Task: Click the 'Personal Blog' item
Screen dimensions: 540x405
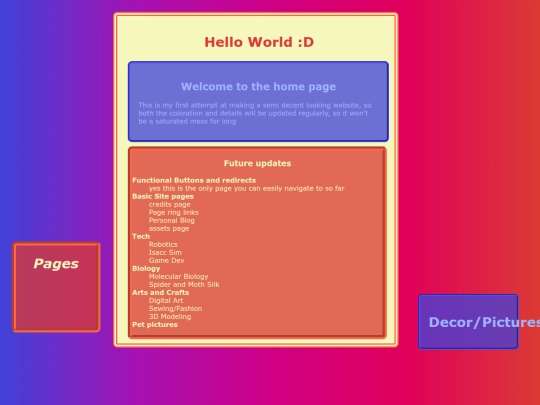Action: [172, 220]
